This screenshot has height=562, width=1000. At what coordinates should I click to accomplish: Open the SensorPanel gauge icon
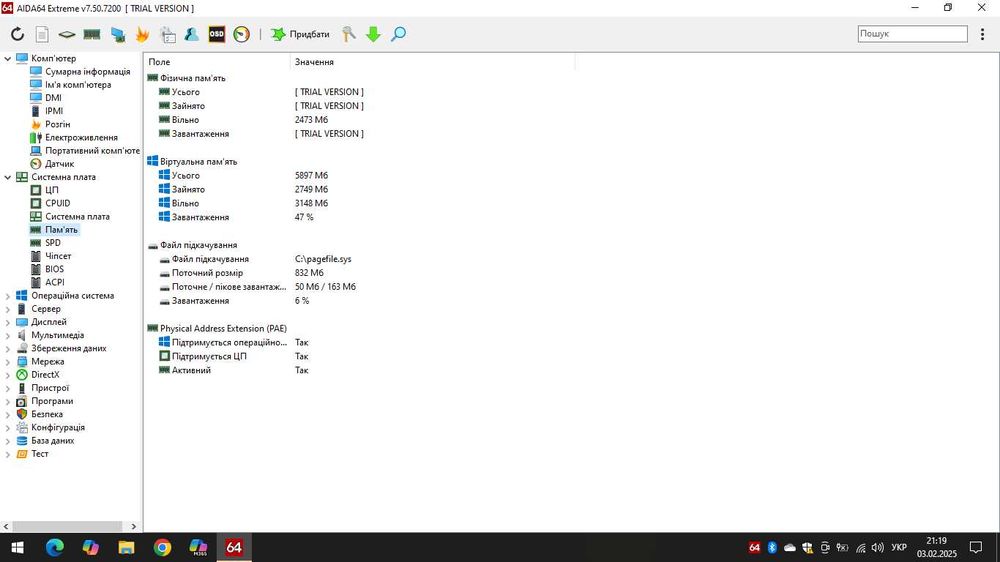[241, 34]
